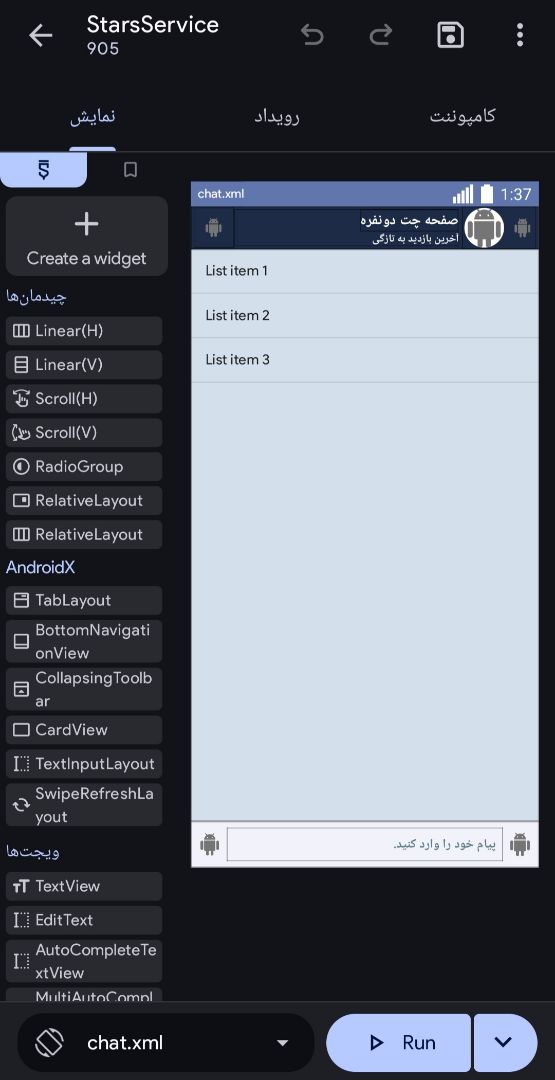Screen dimensions: 555x1080
Task: Switch to the رویداد tab
Action: 277,116
